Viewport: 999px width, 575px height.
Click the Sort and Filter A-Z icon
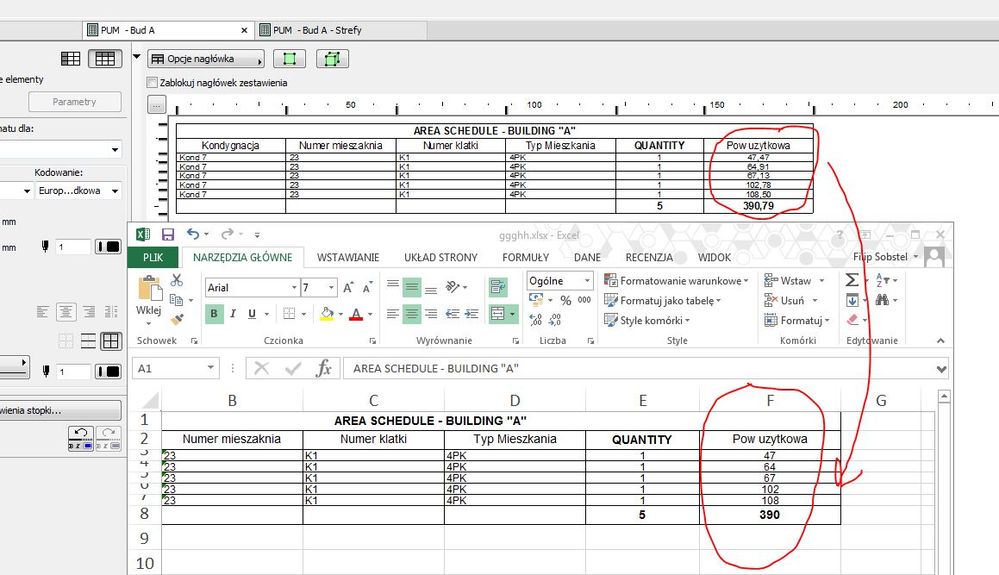point(882,280)
